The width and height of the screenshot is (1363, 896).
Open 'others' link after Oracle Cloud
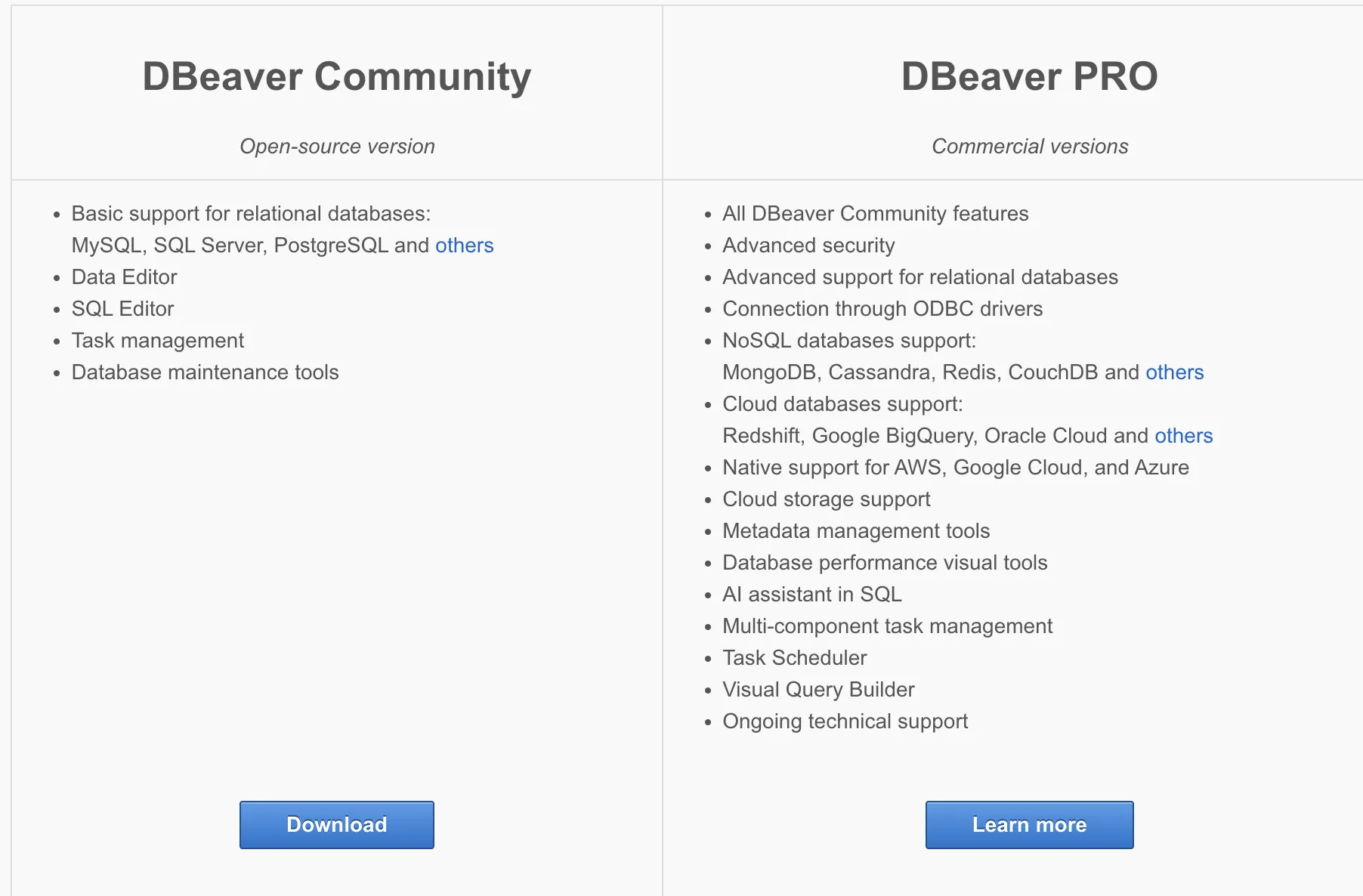click(x=1184, y=436)
